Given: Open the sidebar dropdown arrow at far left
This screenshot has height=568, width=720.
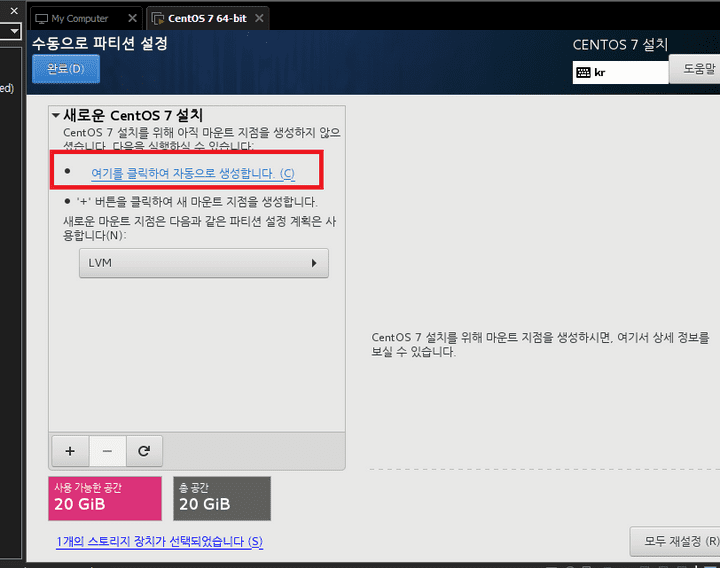Looking at the screenshot, I should click(x=14, y=31).
